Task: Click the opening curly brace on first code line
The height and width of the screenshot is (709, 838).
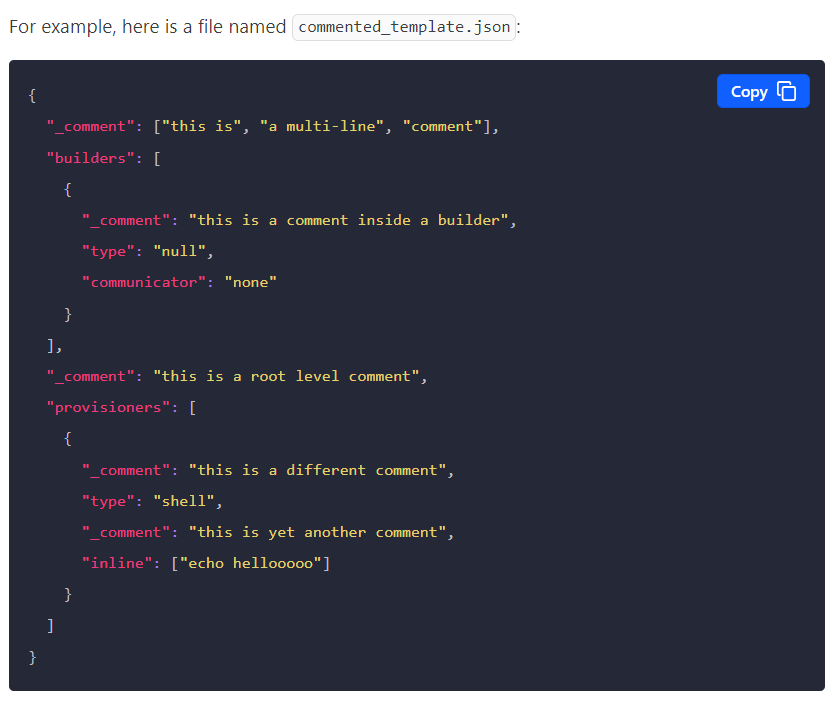Action: (33, 95)
